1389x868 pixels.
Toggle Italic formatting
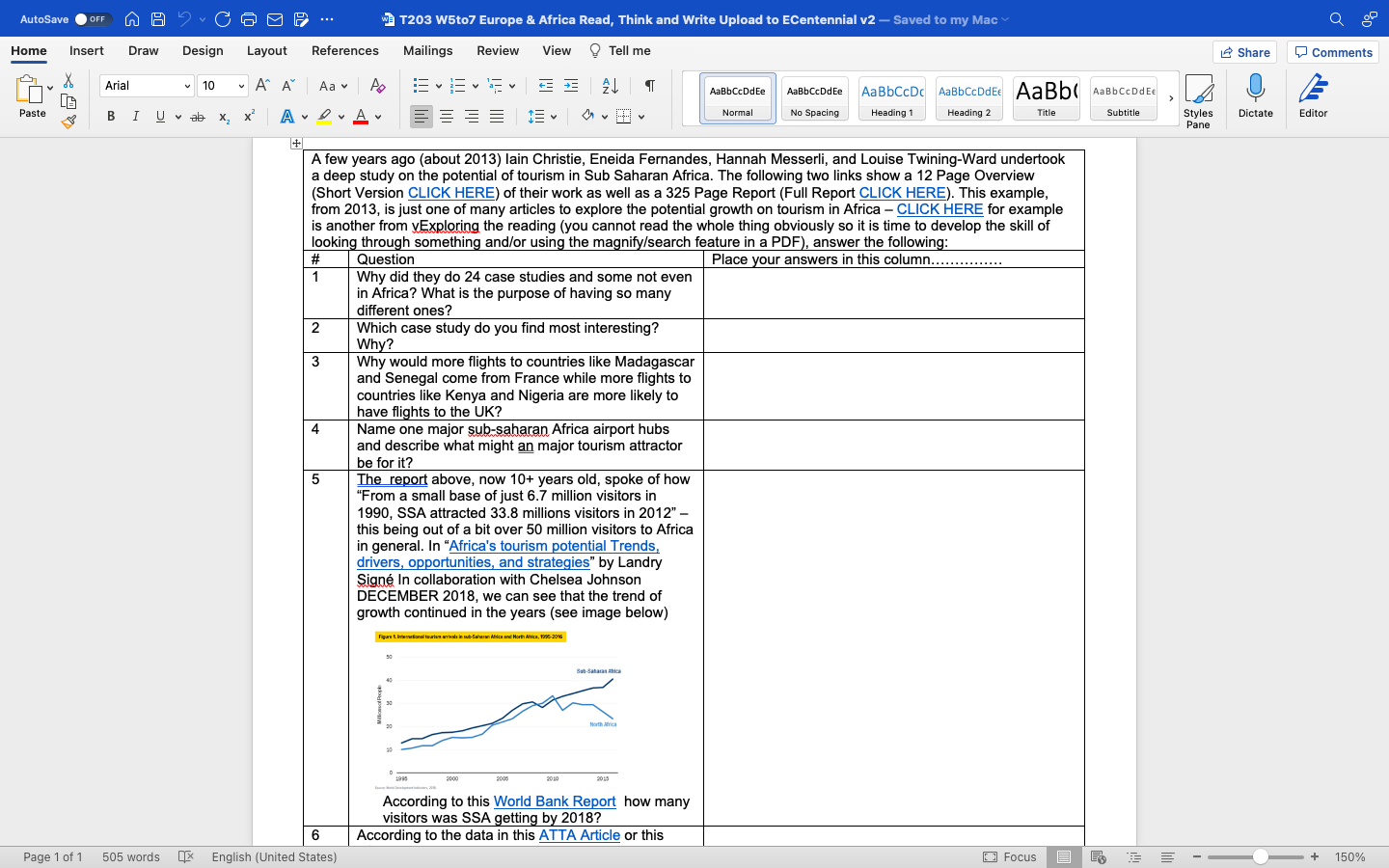(135, 117)
